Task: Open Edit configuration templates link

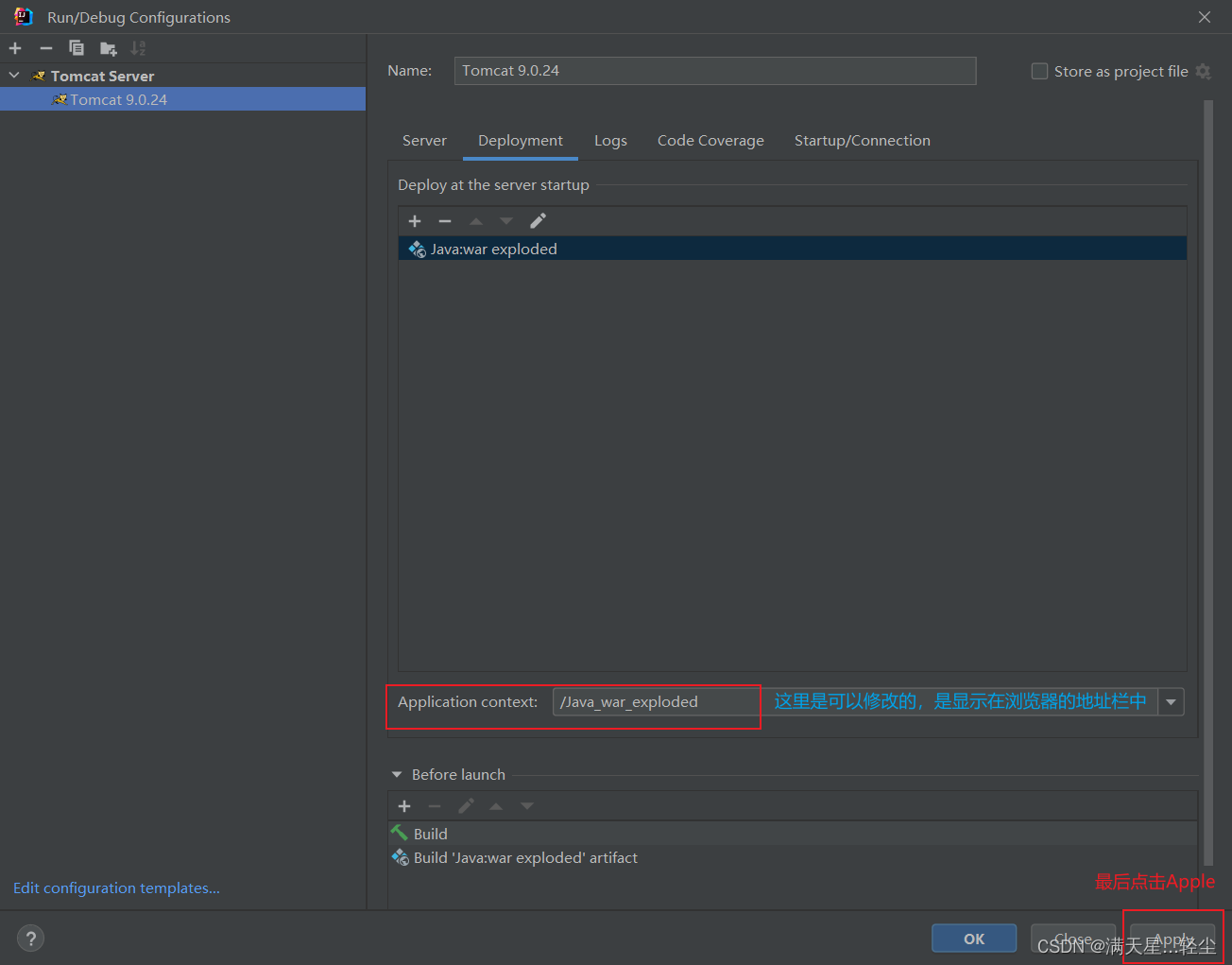Action: click(116, 887)
